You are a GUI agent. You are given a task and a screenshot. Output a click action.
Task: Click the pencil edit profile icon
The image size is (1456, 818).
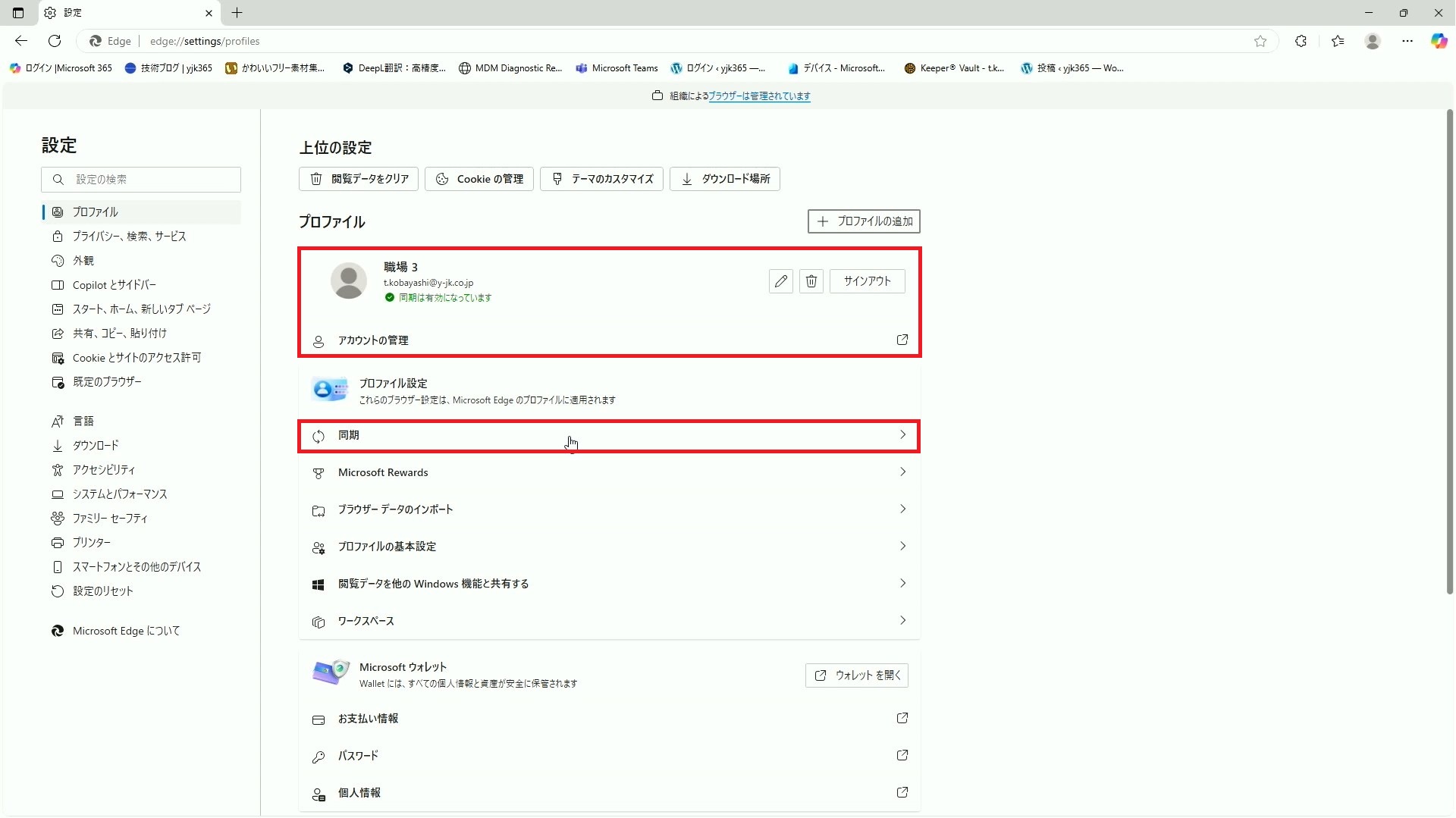[x=780, y=281]
